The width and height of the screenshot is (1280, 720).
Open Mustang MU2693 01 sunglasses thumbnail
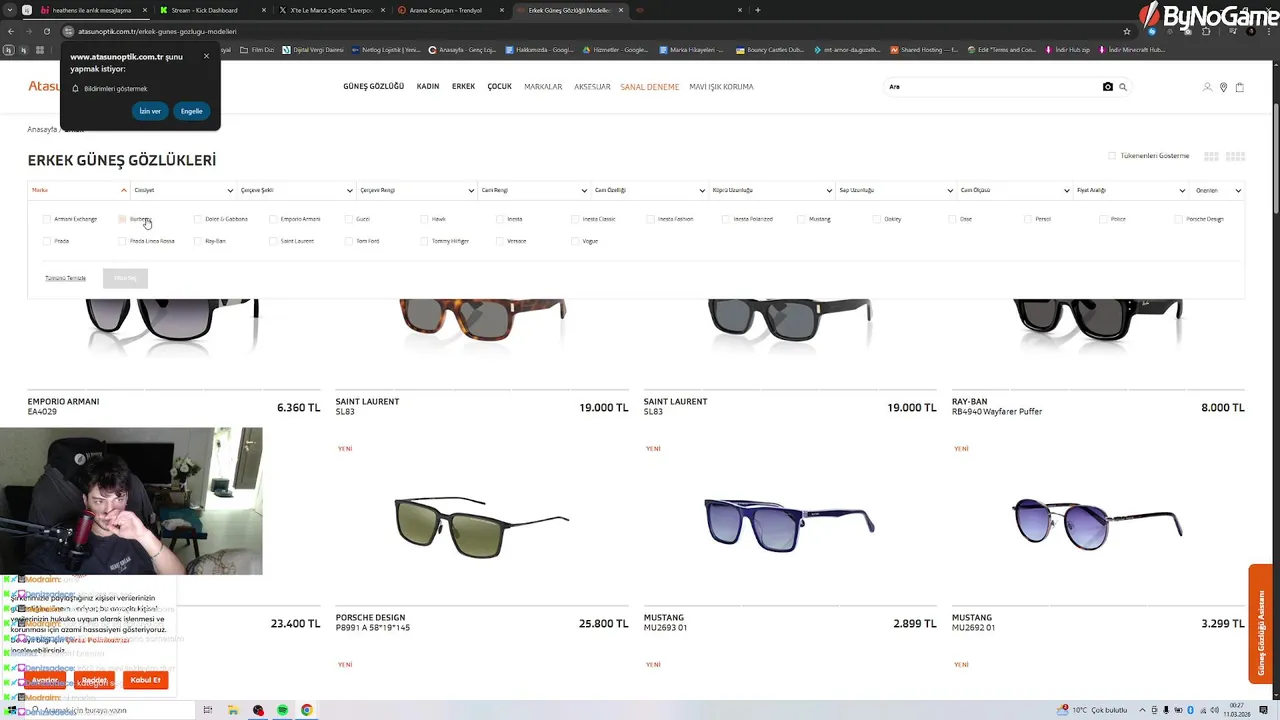pyautogui.click(x=790, y=525)
